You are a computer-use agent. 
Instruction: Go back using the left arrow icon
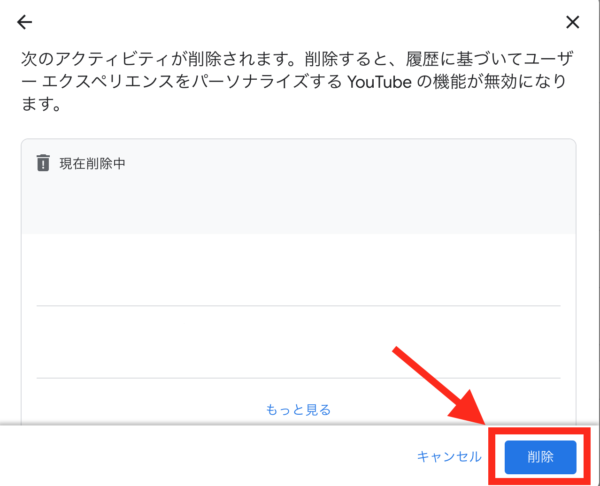[x=24, y=22]
